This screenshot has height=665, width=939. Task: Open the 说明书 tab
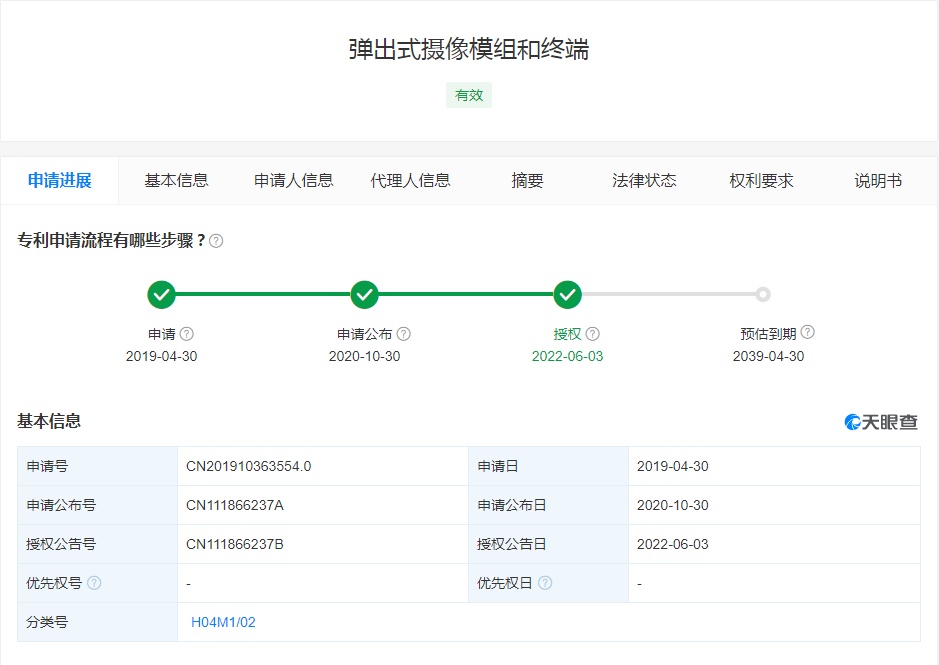tap(878, 180)
